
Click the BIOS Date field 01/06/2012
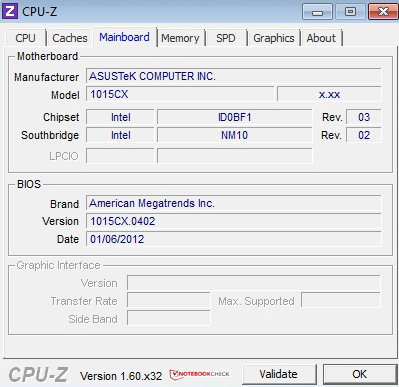[233, 239]
